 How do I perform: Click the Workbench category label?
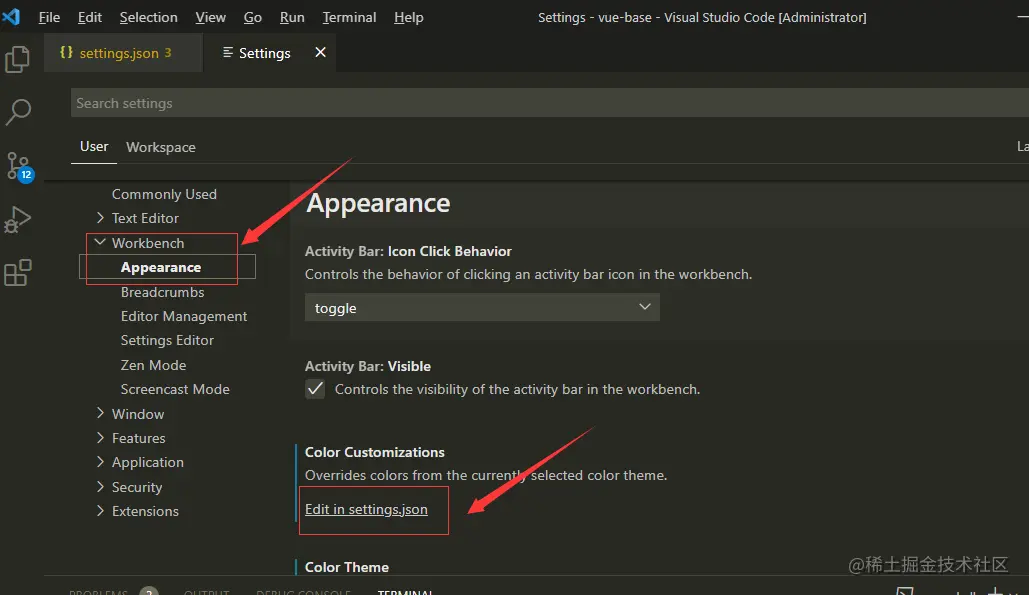[148, 243]
